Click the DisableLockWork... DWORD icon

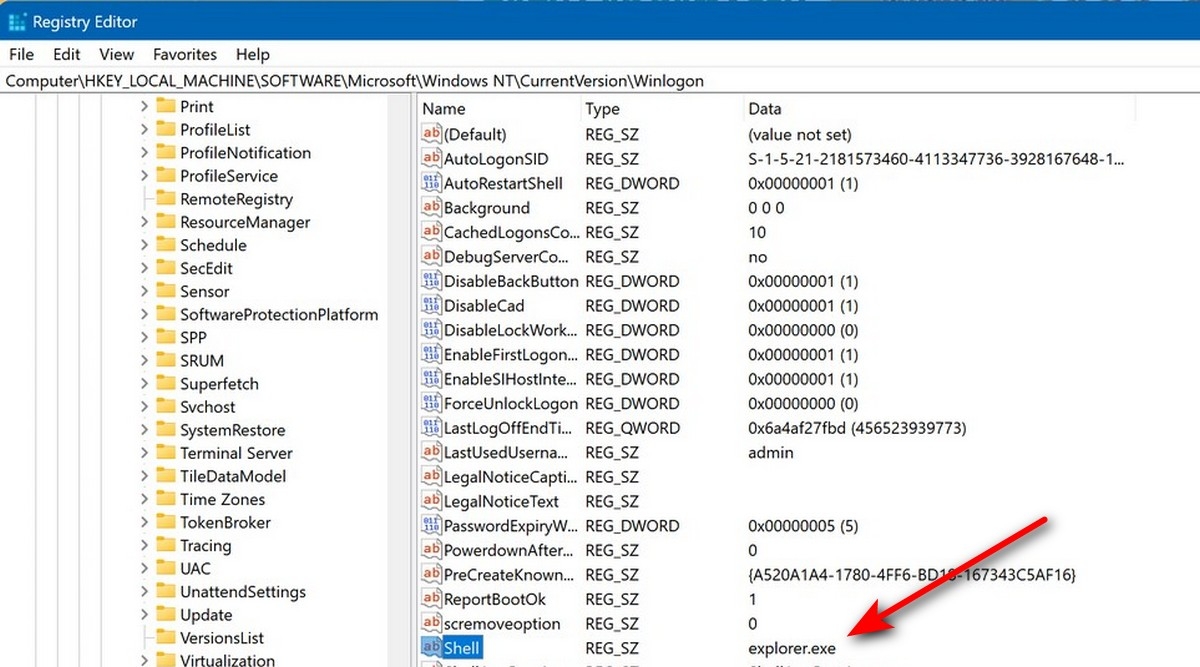click(x=432, y=330)
